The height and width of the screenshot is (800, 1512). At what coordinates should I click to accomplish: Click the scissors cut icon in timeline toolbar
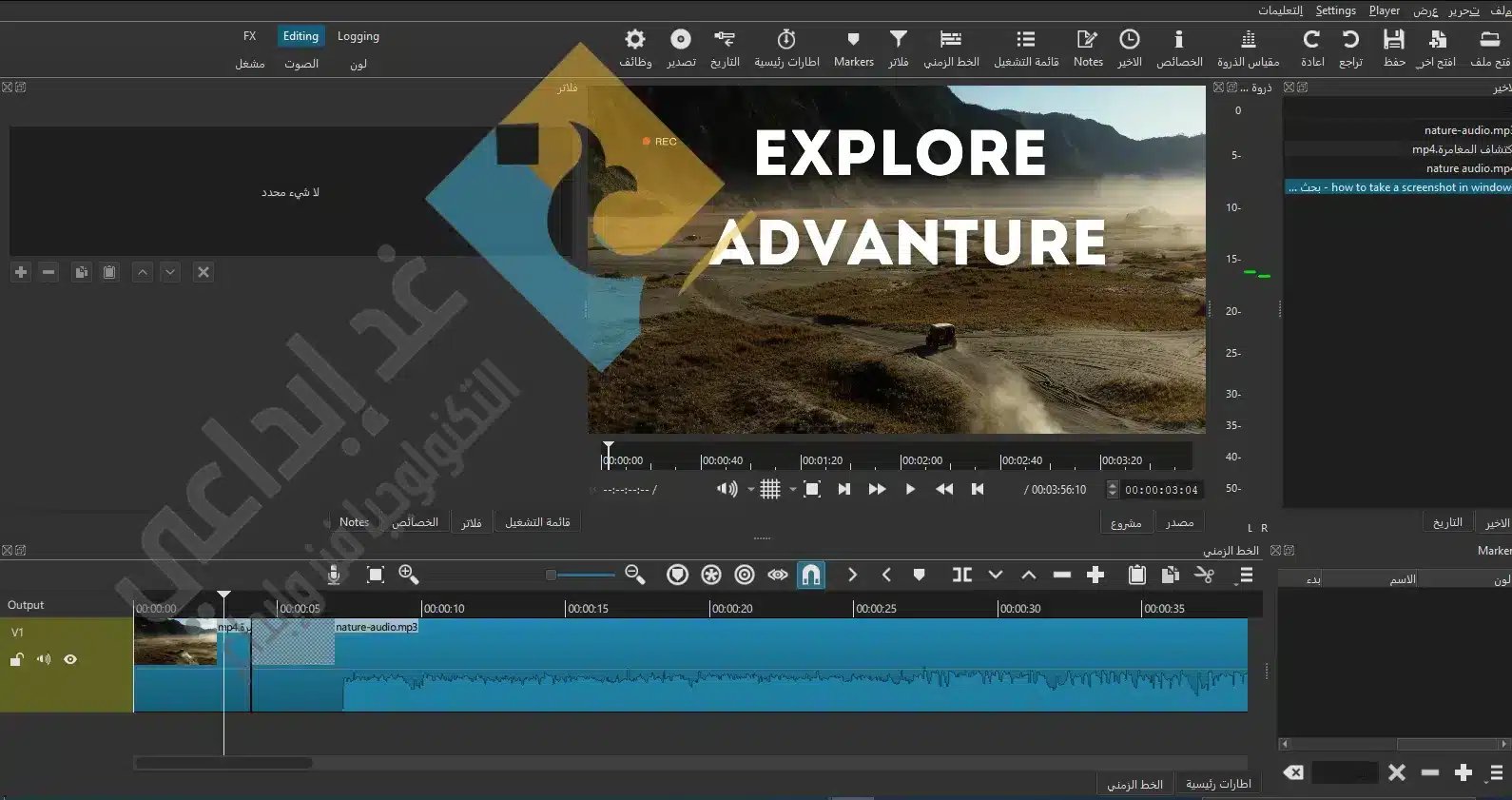[x=1204, y=575]
